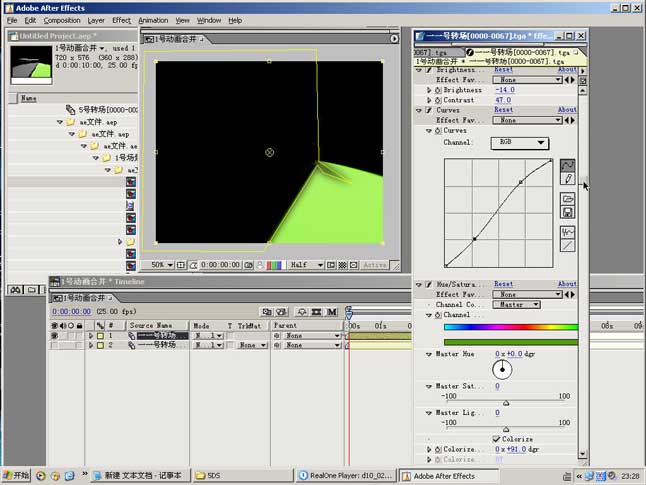
Task: Open a saved curve file
Action: point(567,199)
